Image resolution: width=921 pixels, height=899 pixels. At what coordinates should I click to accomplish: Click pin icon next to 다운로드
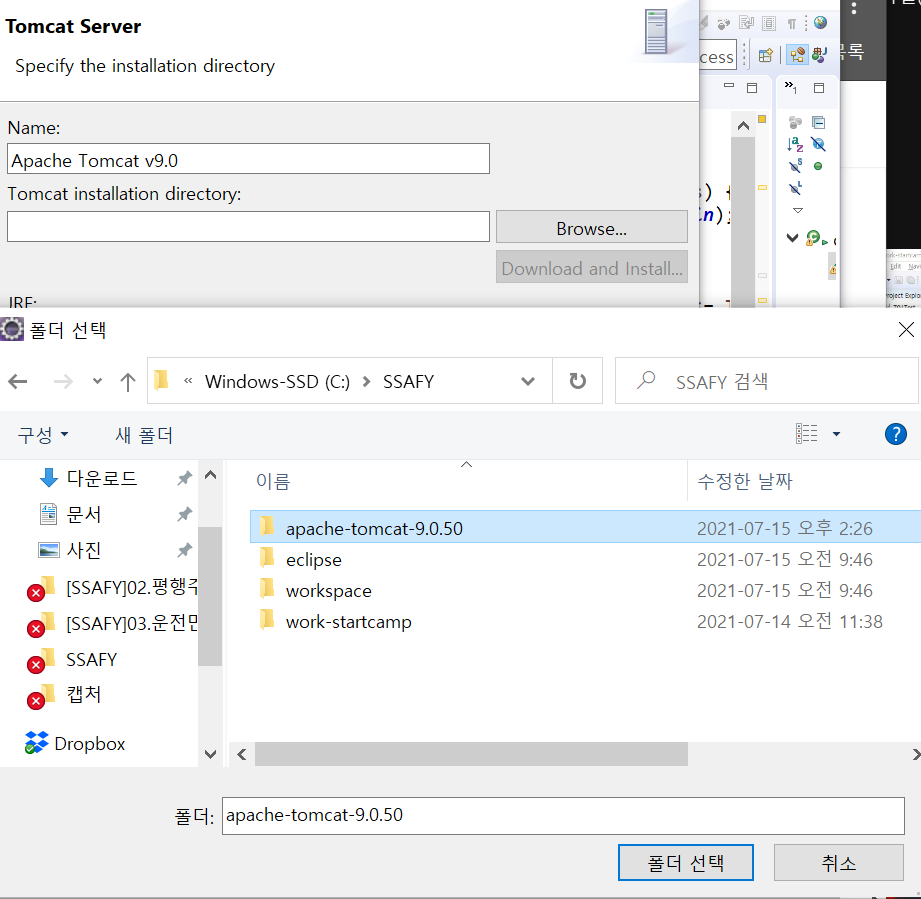click(x=184, y=479)
